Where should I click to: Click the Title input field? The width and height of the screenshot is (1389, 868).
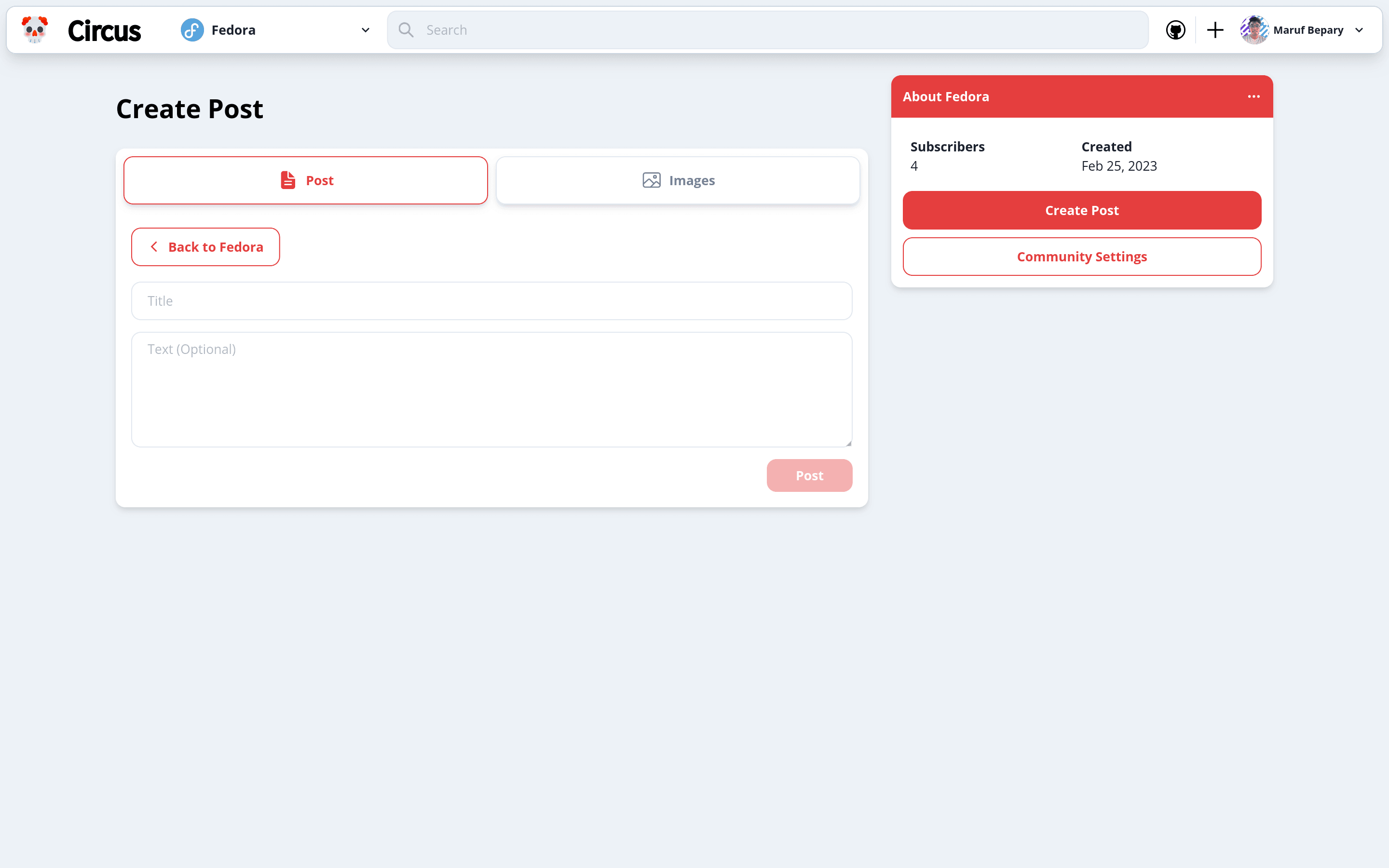(492, 300)
